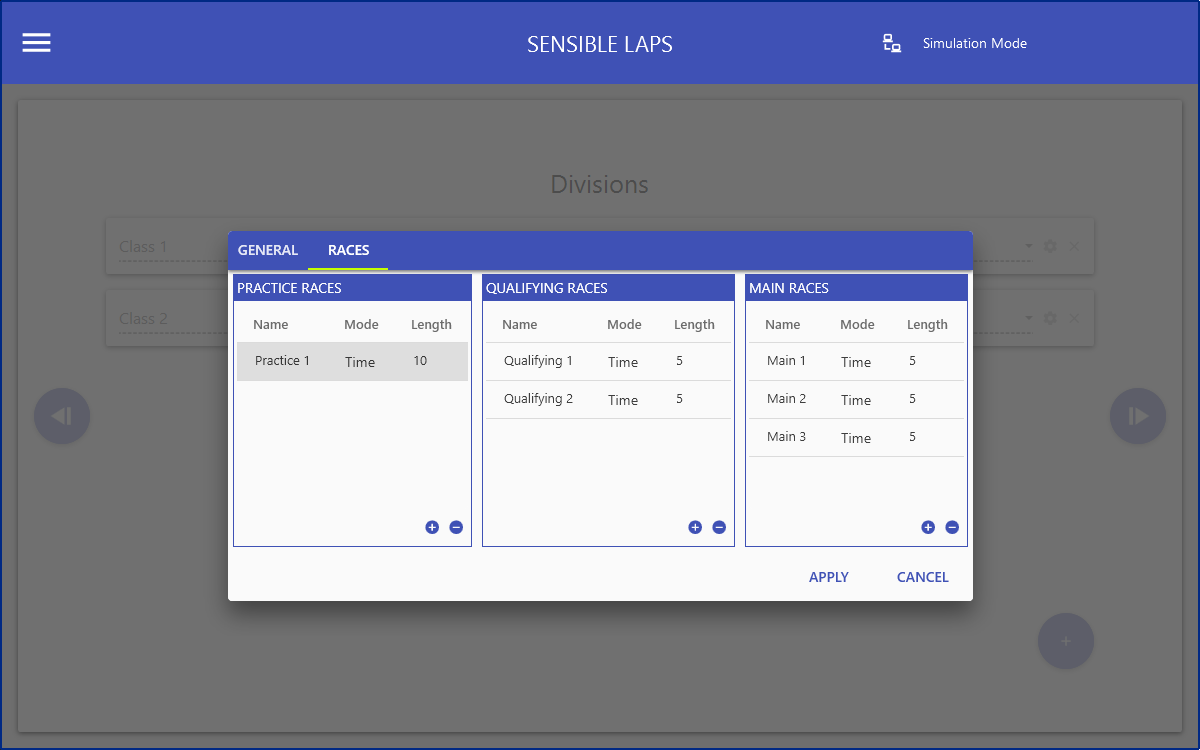1200x750 pixels.
Task: Add a new practice race
Action: point(432,527)
